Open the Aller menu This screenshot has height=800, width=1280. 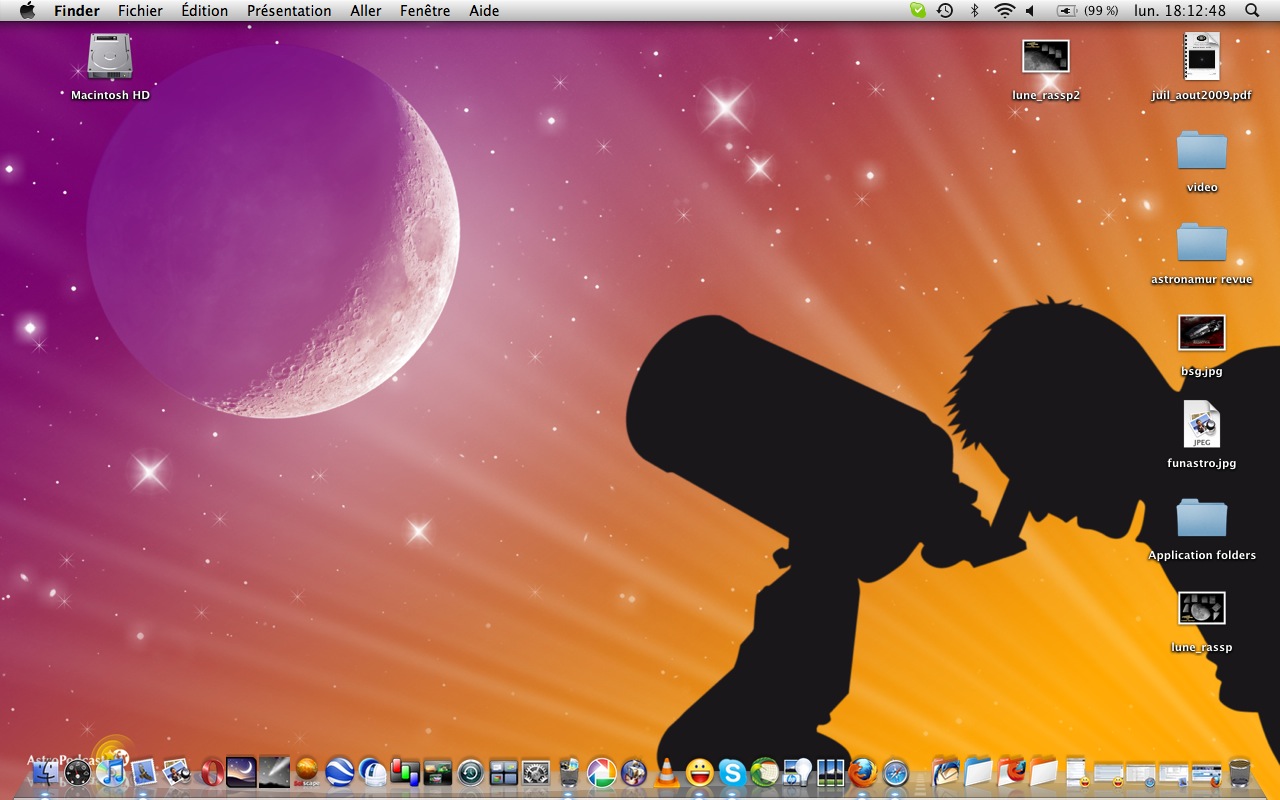click(x=366, y=11)
